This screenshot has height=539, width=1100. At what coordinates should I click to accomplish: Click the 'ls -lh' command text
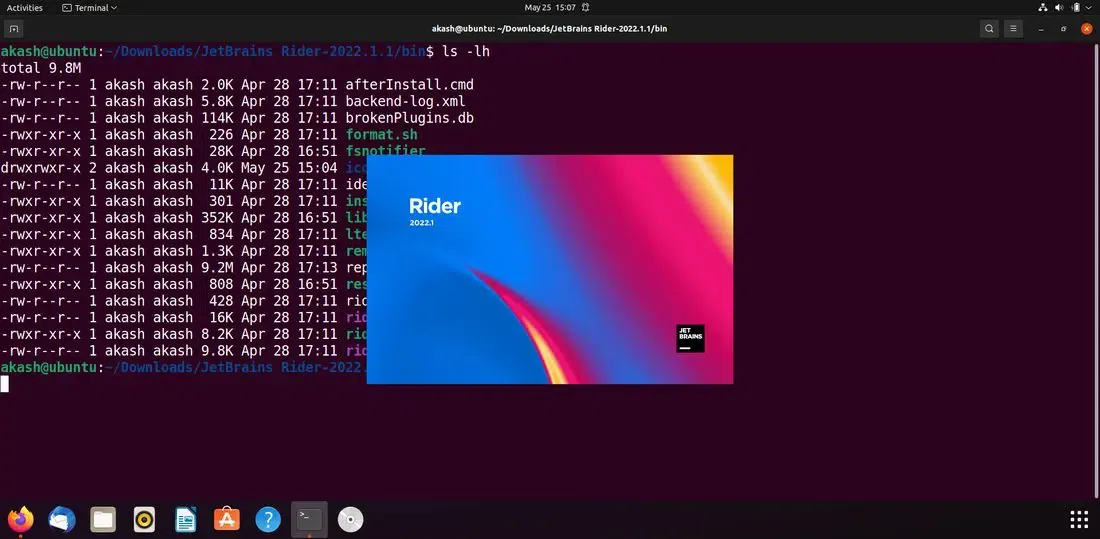466,52
